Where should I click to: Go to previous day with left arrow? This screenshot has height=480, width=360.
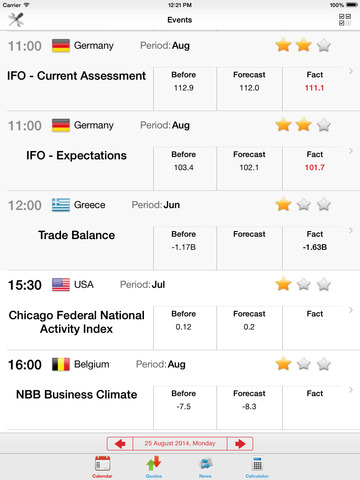click(x=120, y=444)
